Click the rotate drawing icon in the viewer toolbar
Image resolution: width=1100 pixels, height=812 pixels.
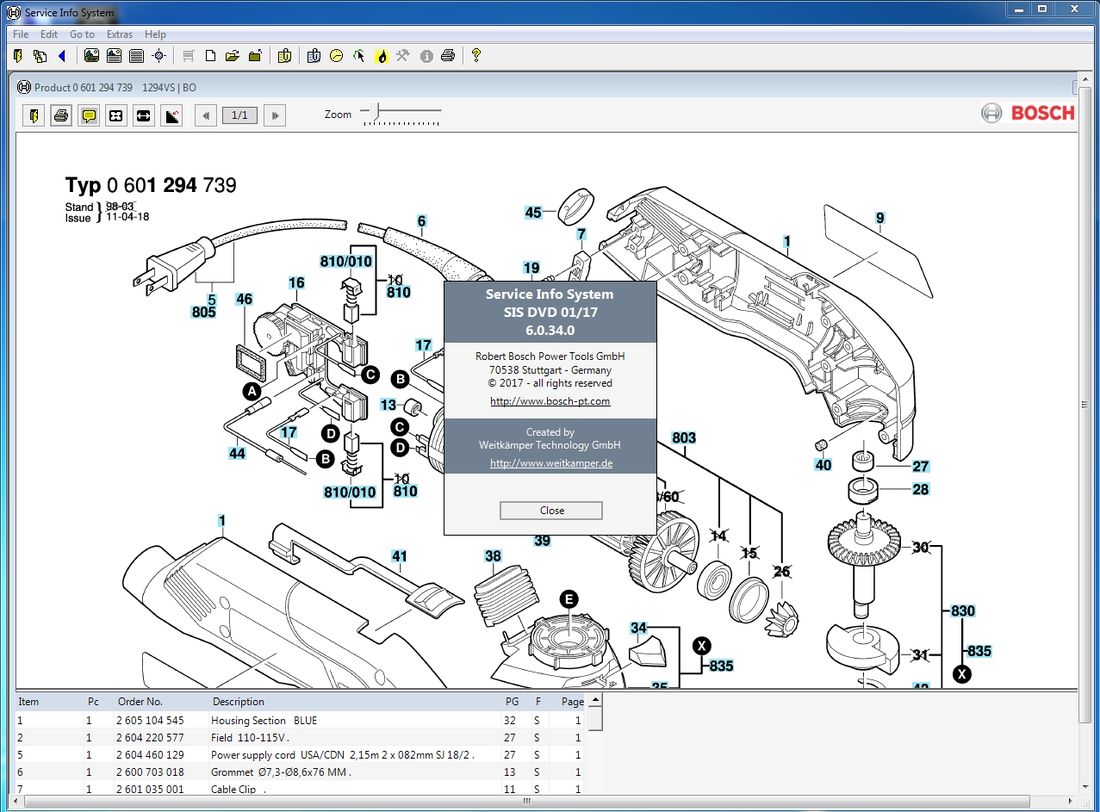click(171, 116)
